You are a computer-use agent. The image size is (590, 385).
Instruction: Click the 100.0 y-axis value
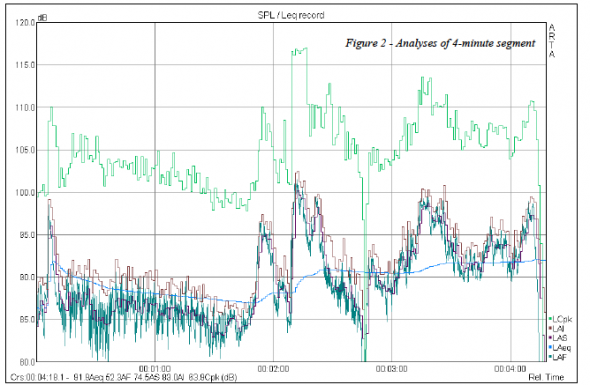25,193
